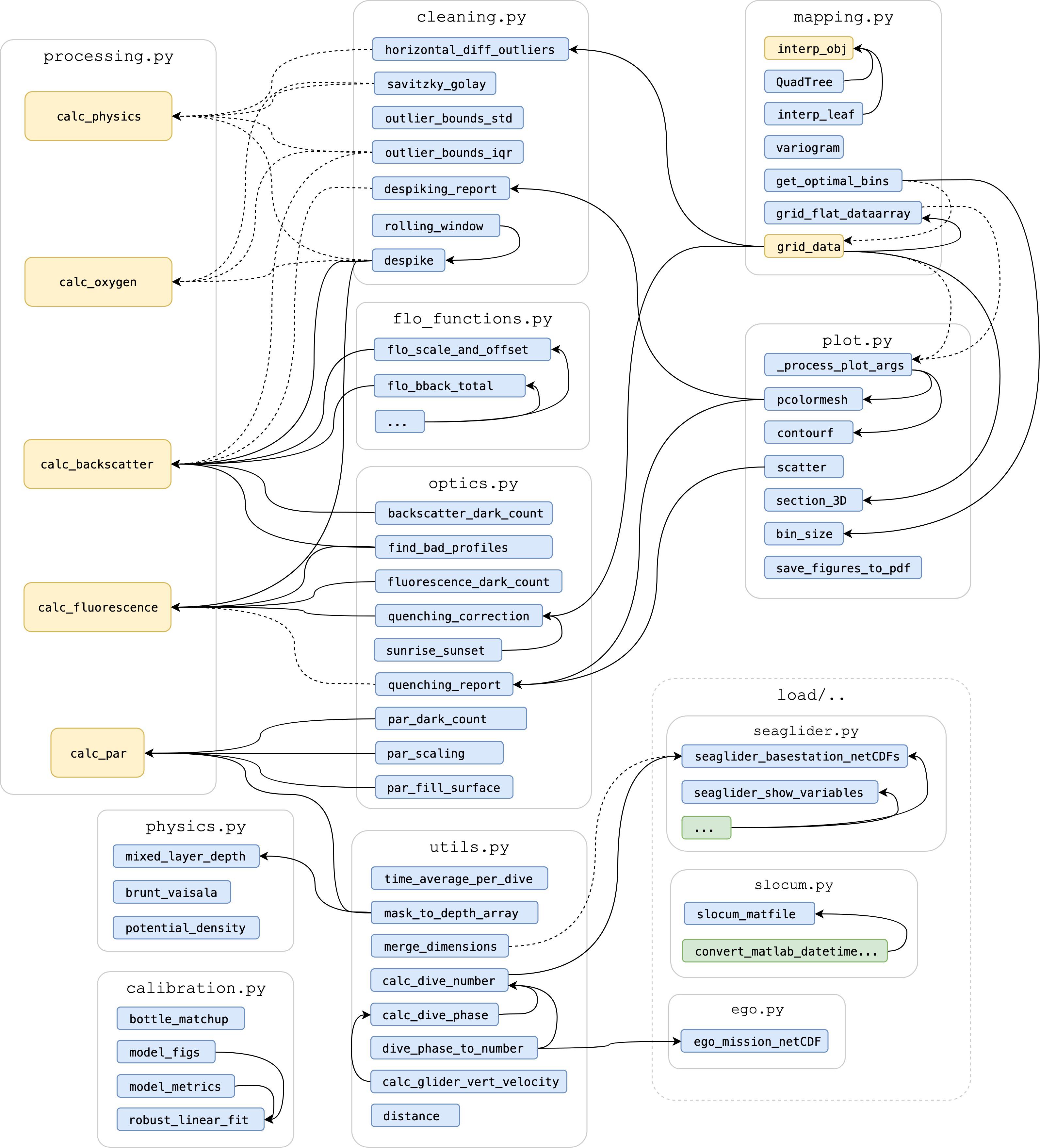Select the flo_bback_total node
Screen dimensions: 1040x1148
450,385
